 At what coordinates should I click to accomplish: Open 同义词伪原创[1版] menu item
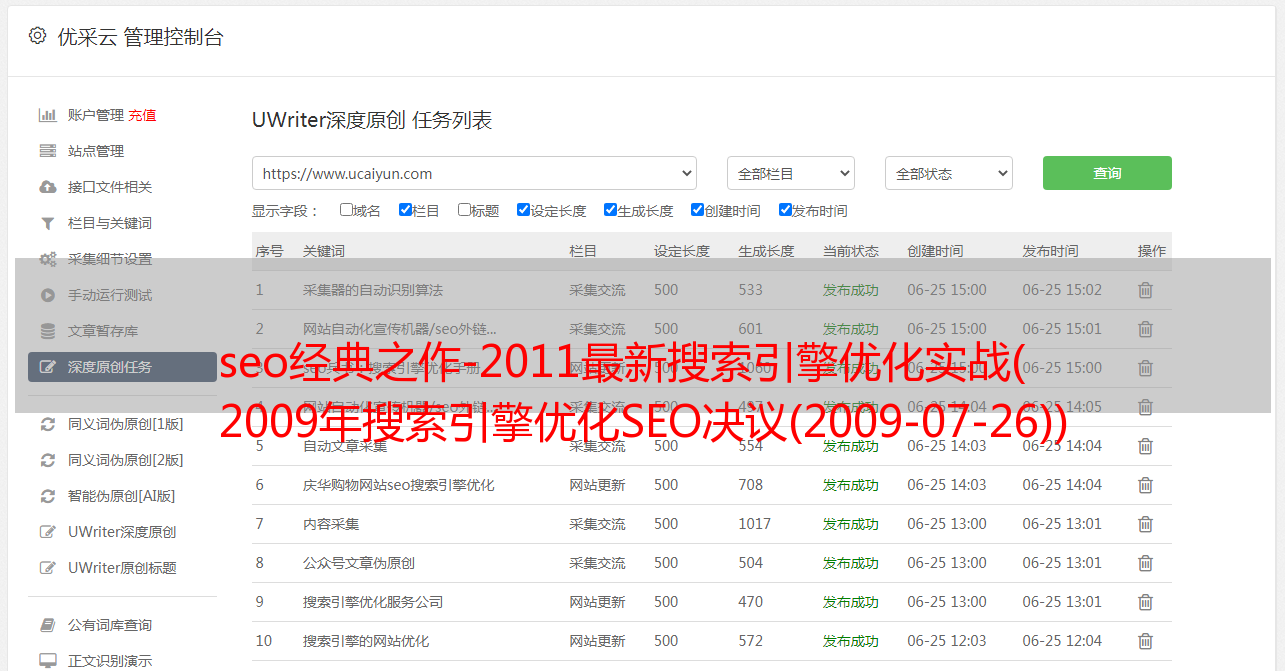coord(125,424)
